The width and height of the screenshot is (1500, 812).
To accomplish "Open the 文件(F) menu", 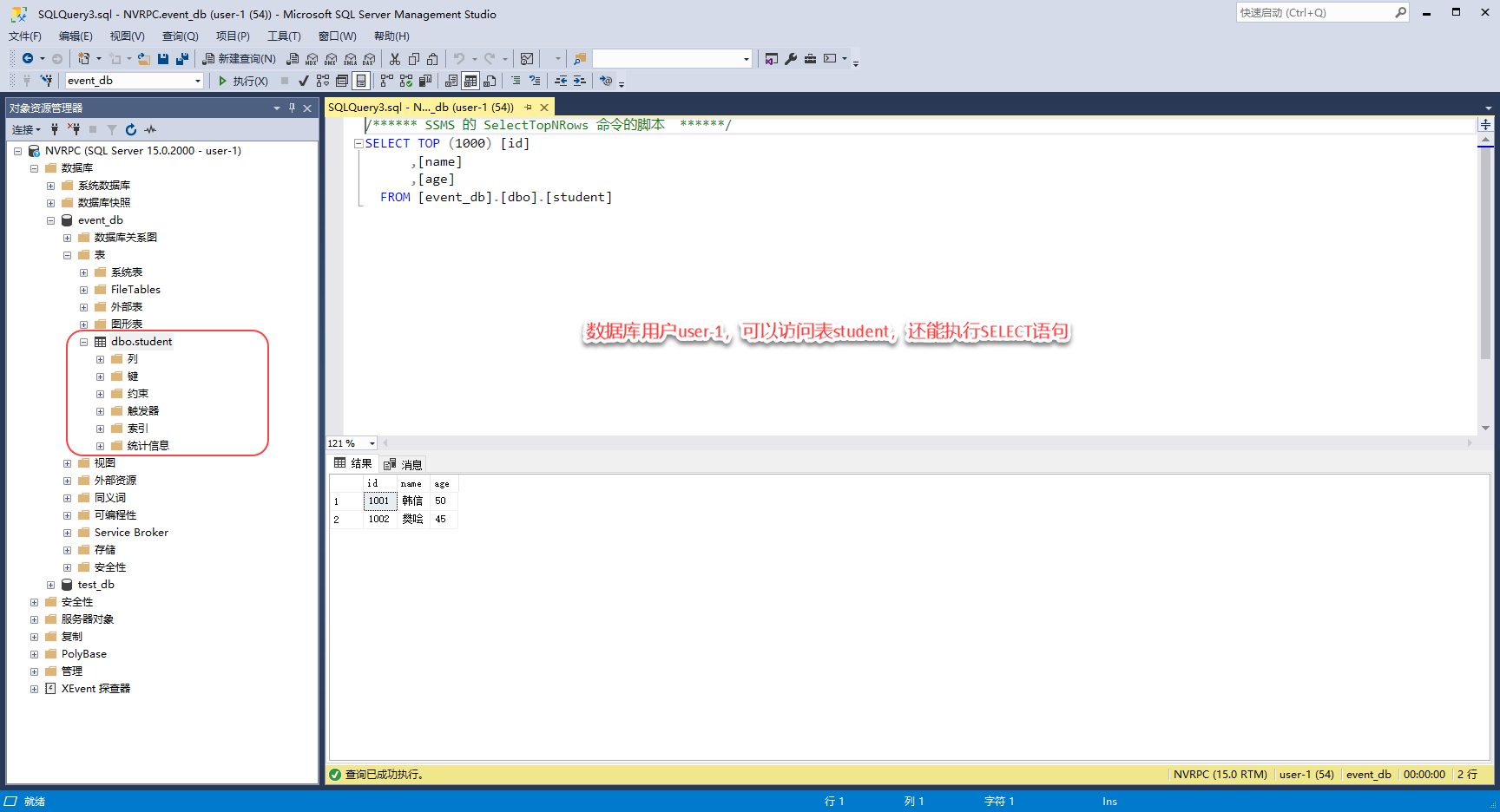I will [25, 36].
